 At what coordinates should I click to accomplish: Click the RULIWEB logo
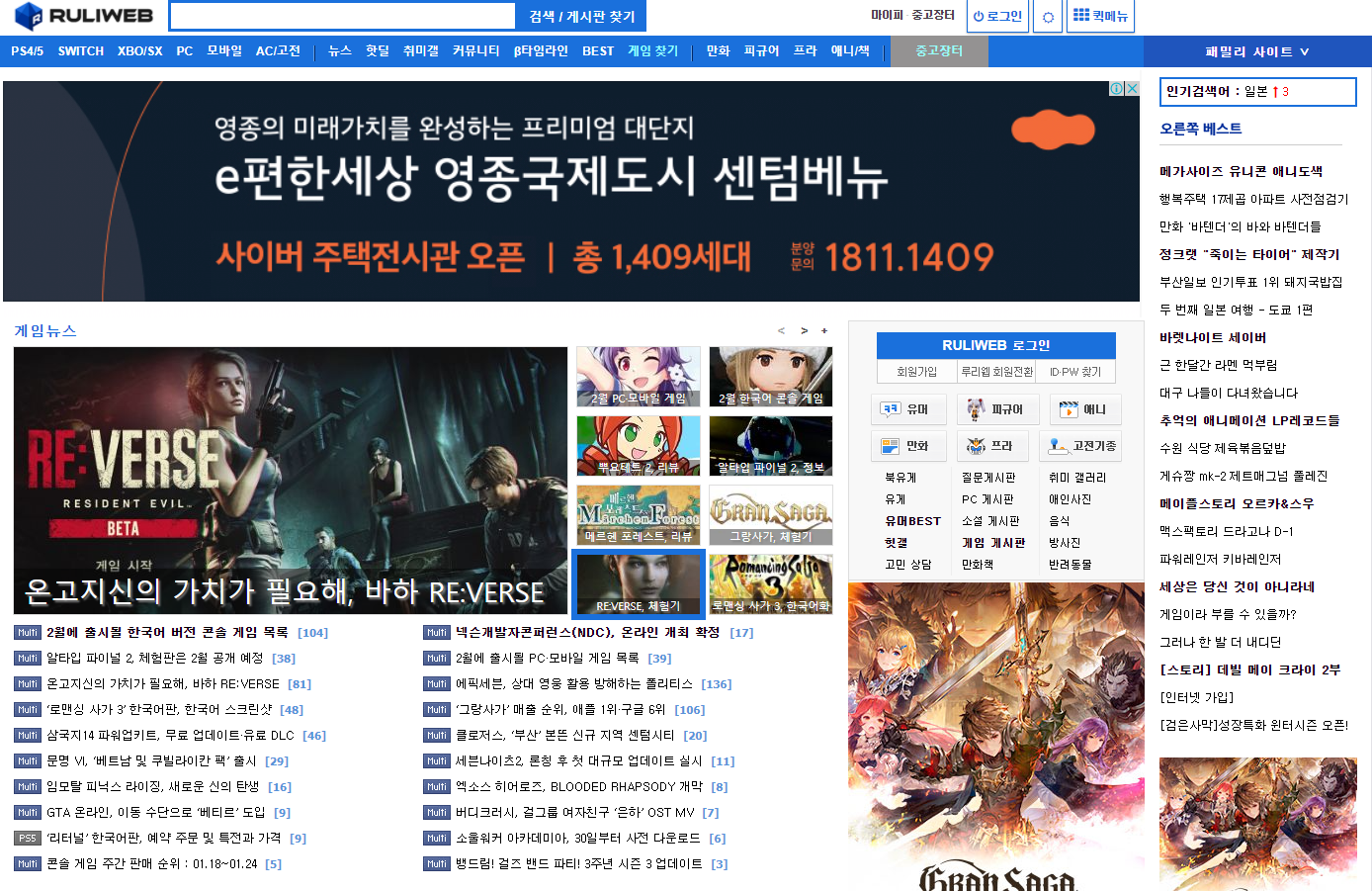(x=84, y=16)
